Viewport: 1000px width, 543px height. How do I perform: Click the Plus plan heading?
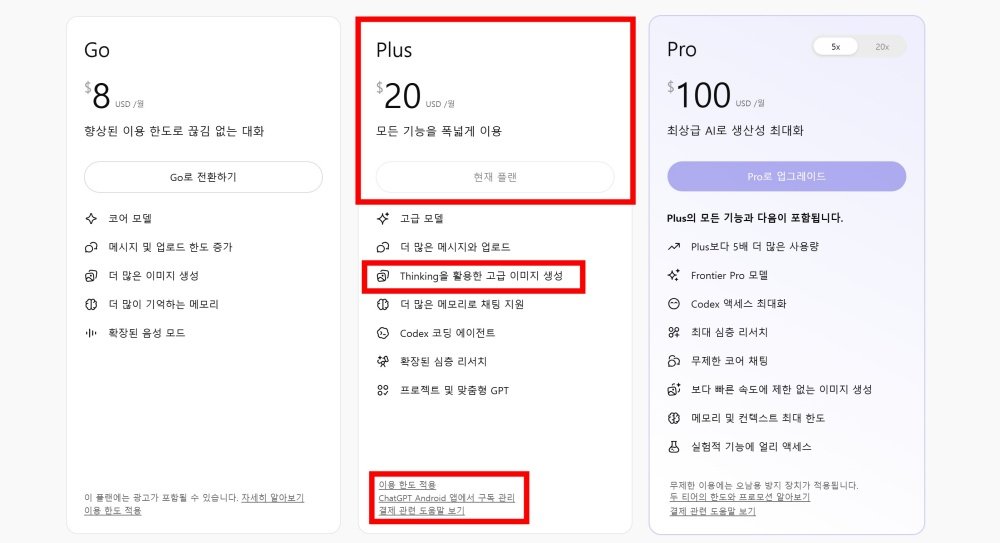pos(394,50)
